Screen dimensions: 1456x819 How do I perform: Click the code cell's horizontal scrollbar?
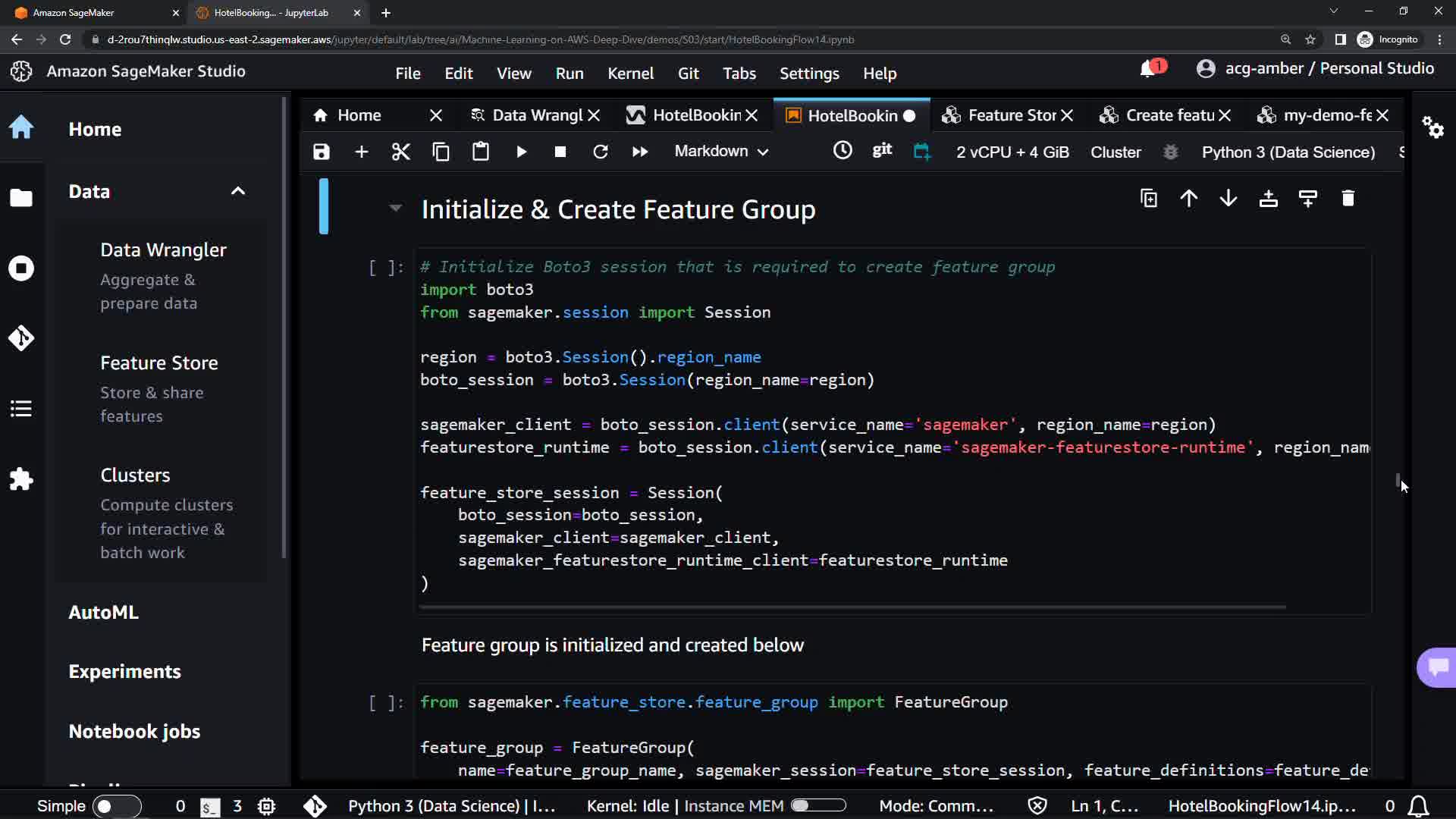[852, 607]
